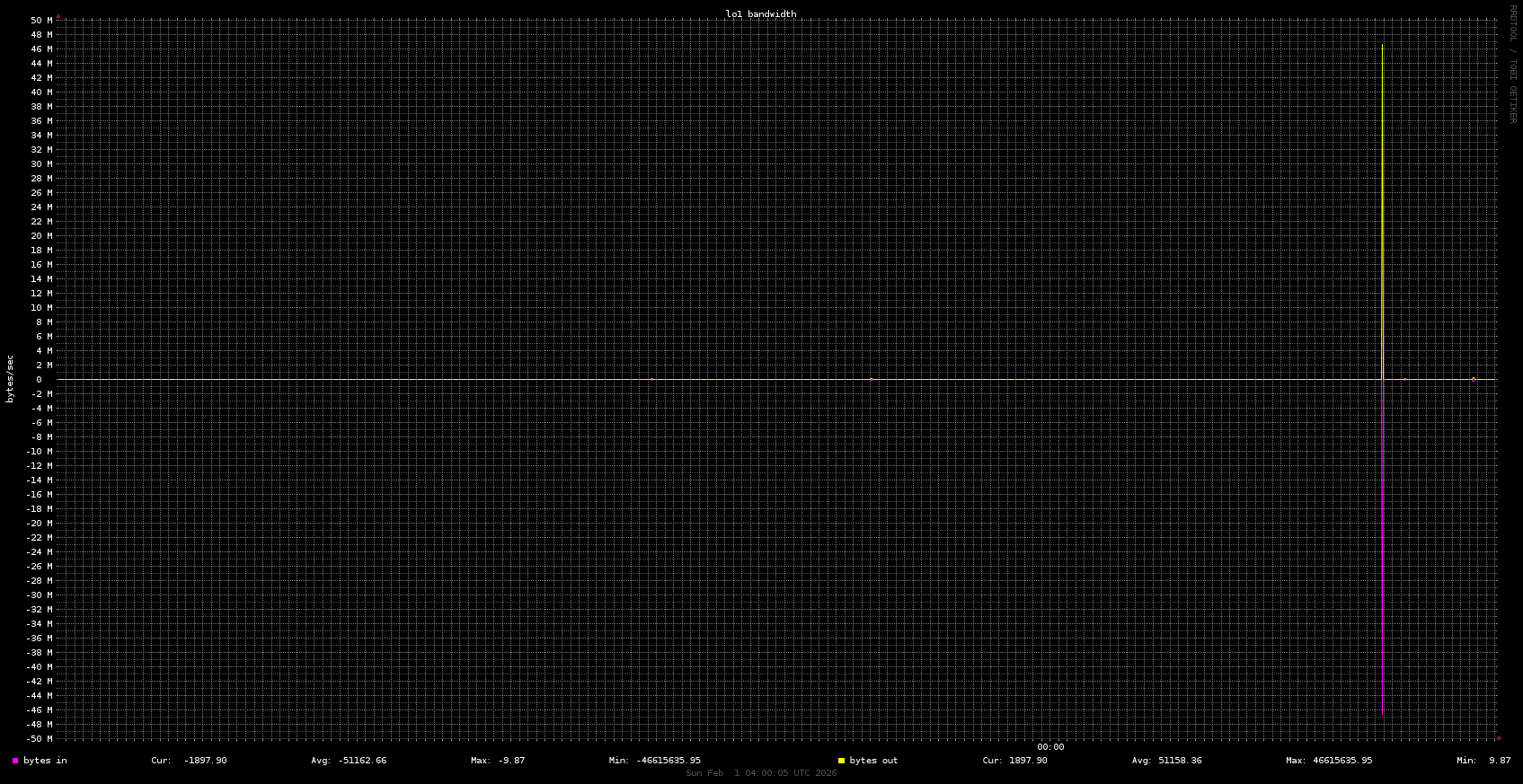Click the yellow bytes out legend swatch
Screen dimensions: 1523x784
pos(841,761)
